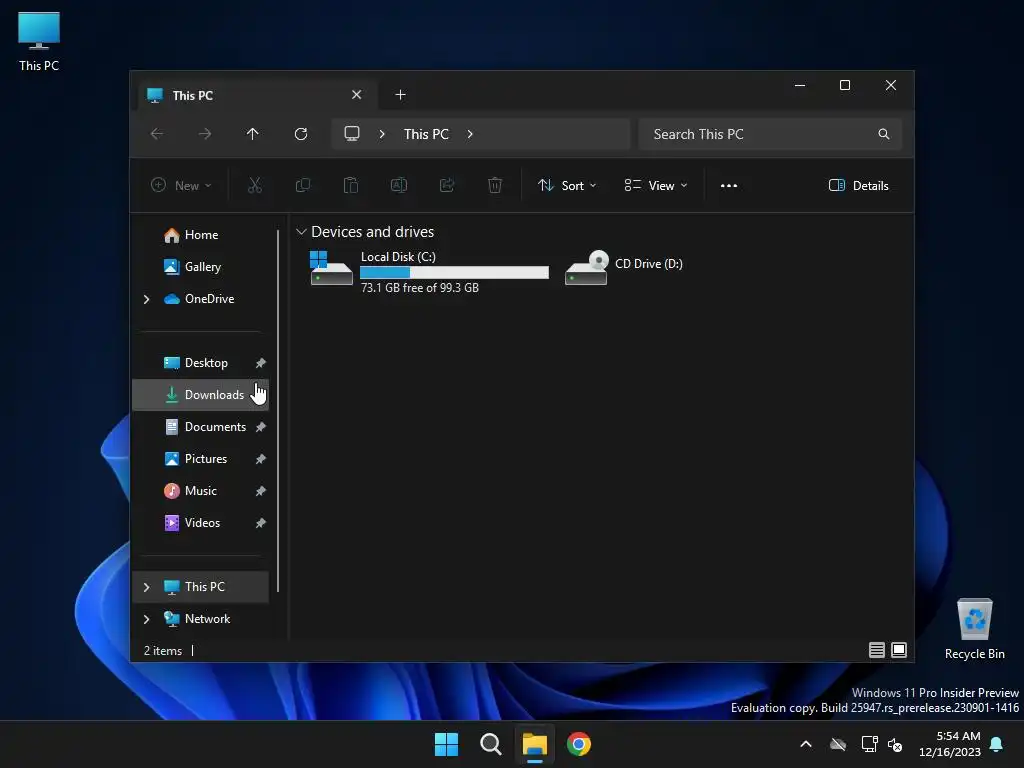Launch Google Chrome from taskbar

579,744
